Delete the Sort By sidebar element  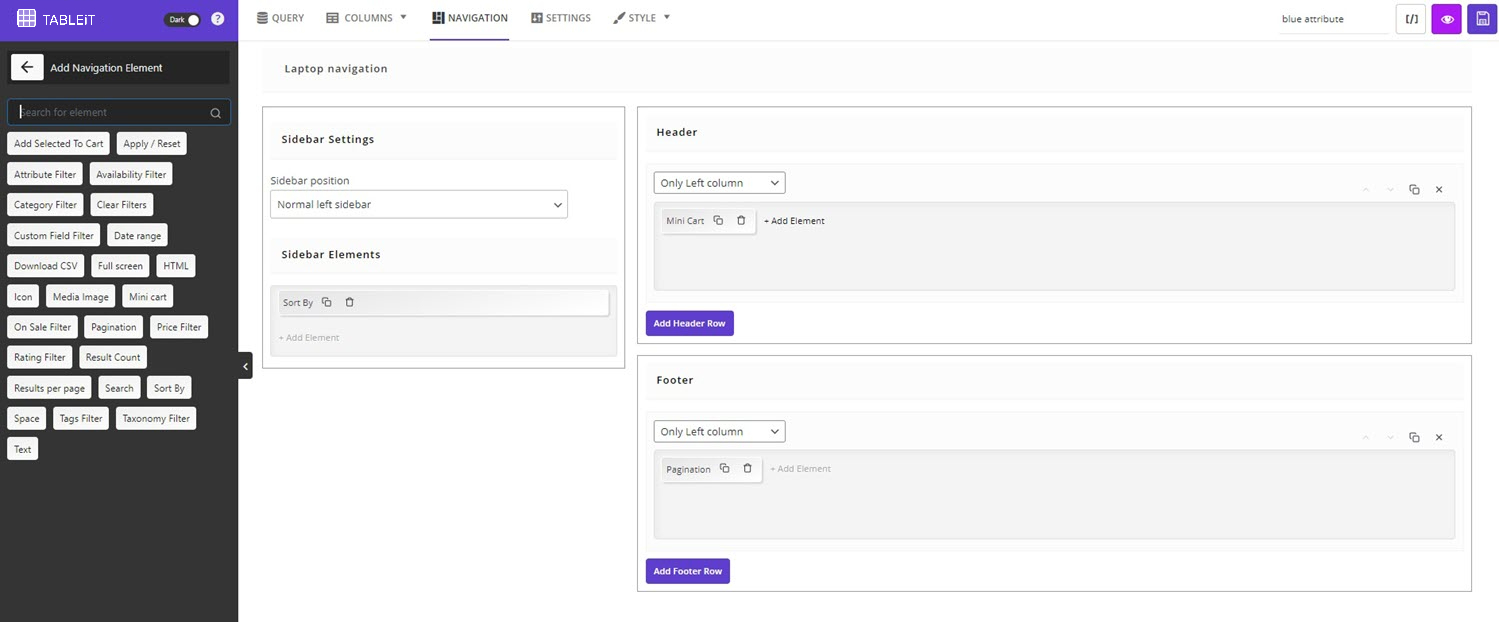pos(349,302)
